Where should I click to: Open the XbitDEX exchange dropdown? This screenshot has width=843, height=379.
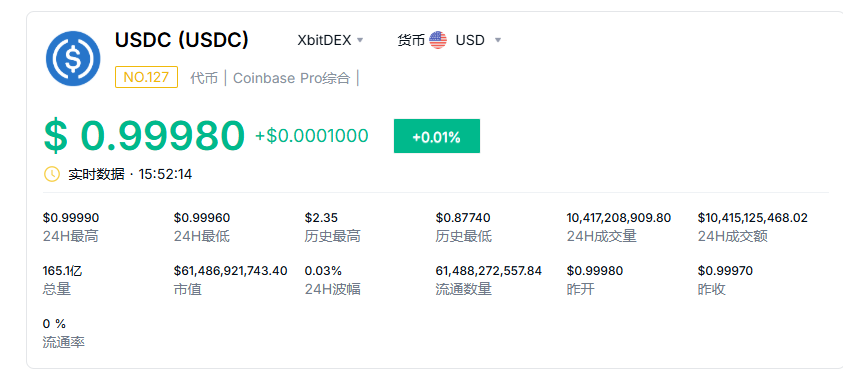331,40
